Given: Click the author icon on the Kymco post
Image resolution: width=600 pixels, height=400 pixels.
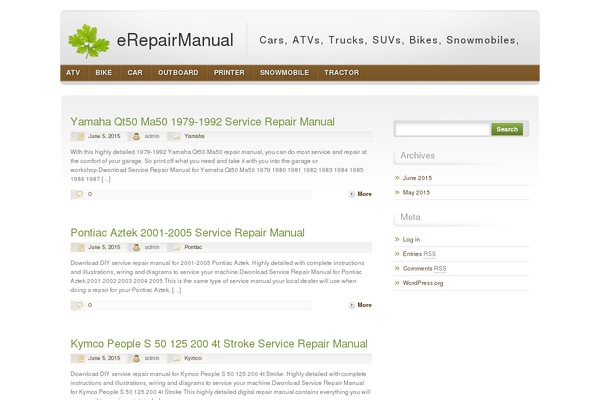Looking at the screenshot, I should pos(136,358).
